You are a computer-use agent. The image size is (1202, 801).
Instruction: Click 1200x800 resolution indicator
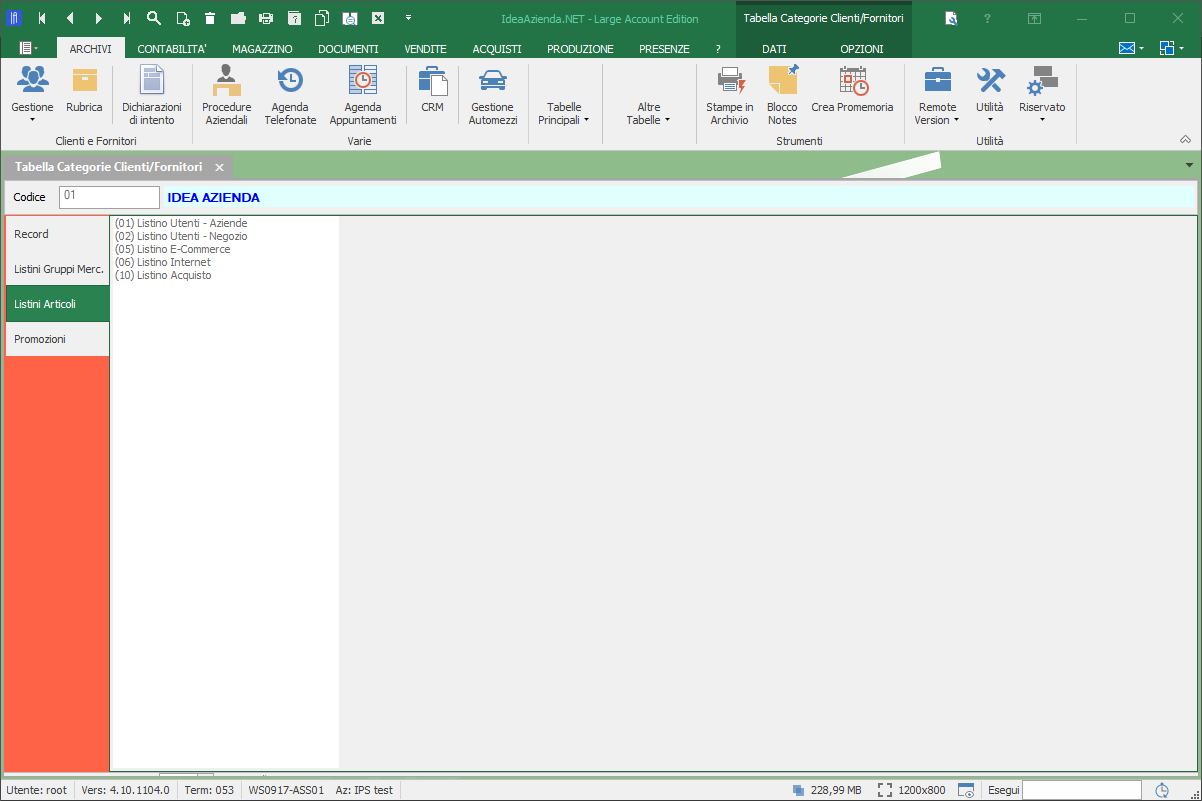point(912,790)
